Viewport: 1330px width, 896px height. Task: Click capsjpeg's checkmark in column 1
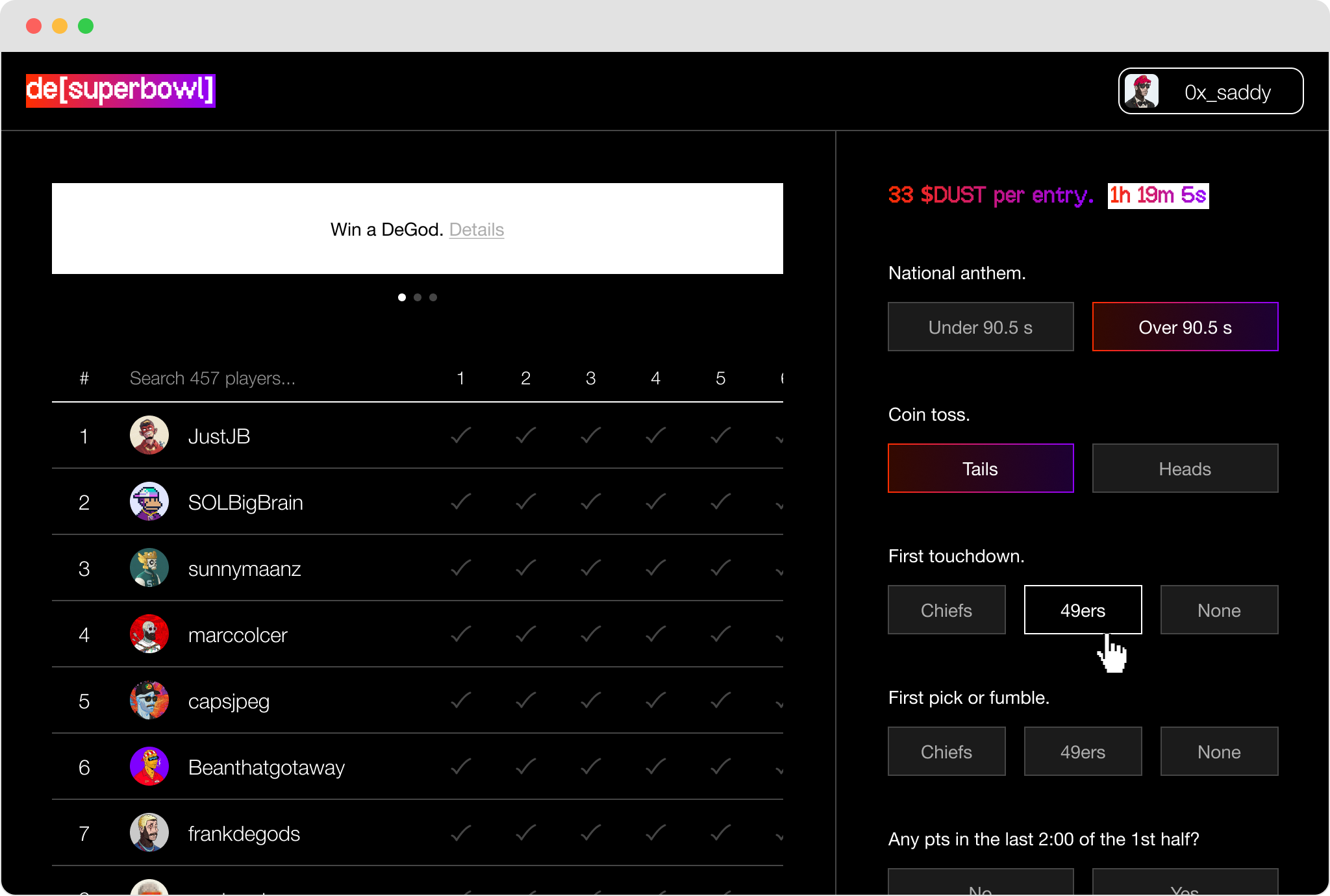point(460,700)
